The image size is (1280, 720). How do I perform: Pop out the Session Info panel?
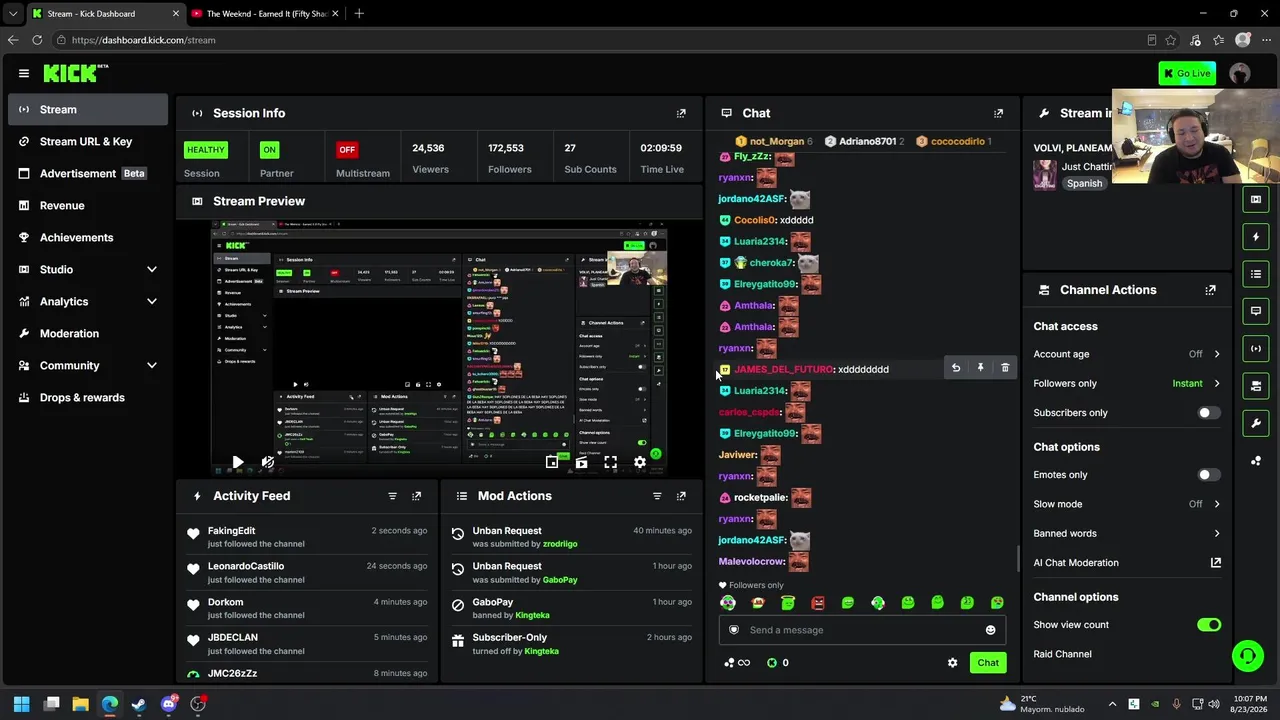click(681, 113)
